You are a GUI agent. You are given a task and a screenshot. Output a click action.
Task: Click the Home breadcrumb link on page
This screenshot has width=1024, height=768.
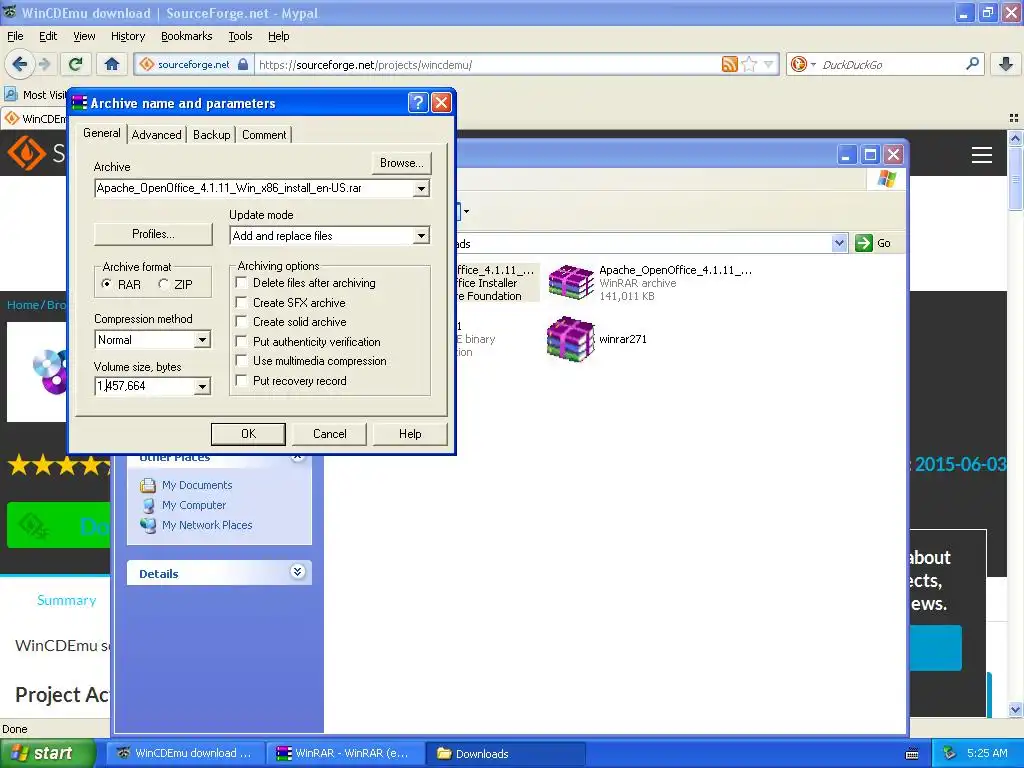[23, 305]
